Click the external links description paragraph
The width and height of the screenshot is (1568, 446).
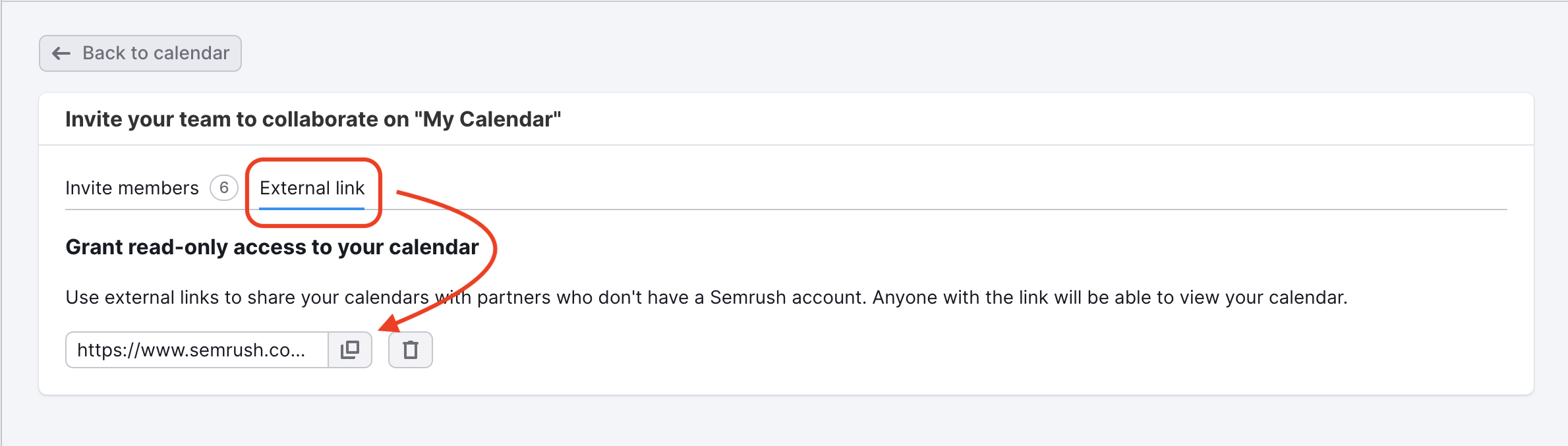tap(707, 298)
